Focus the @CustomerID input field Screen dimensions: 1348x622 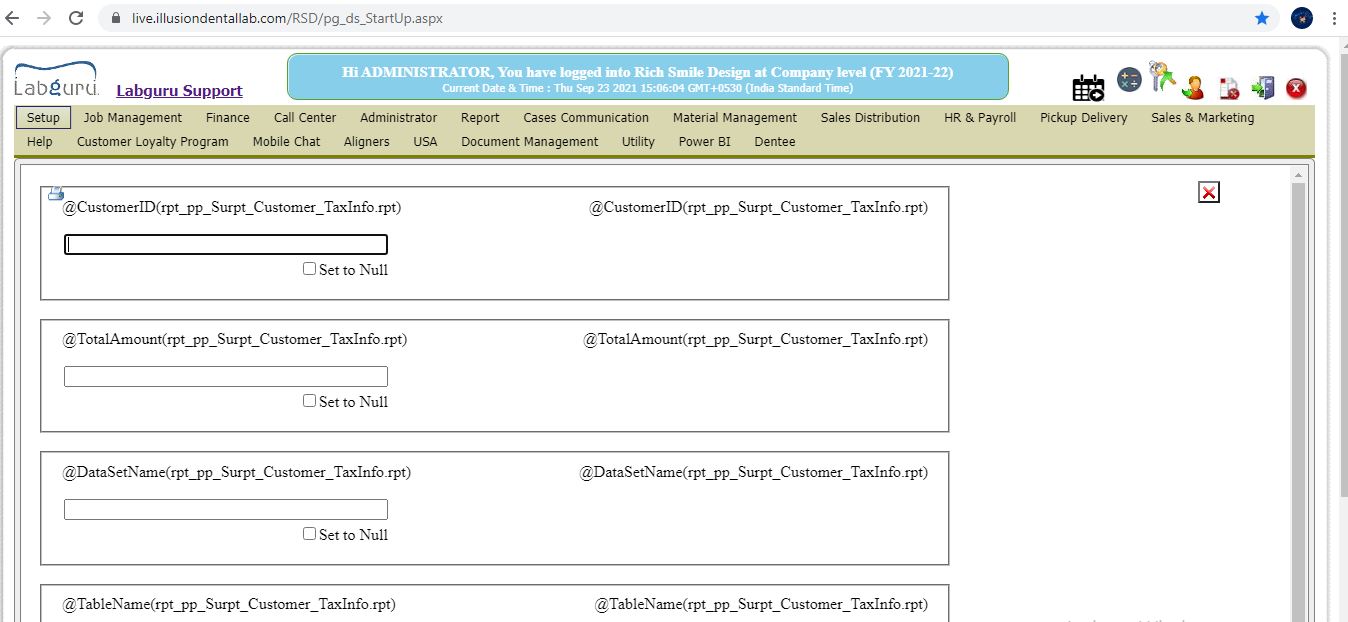pos(226,245)
